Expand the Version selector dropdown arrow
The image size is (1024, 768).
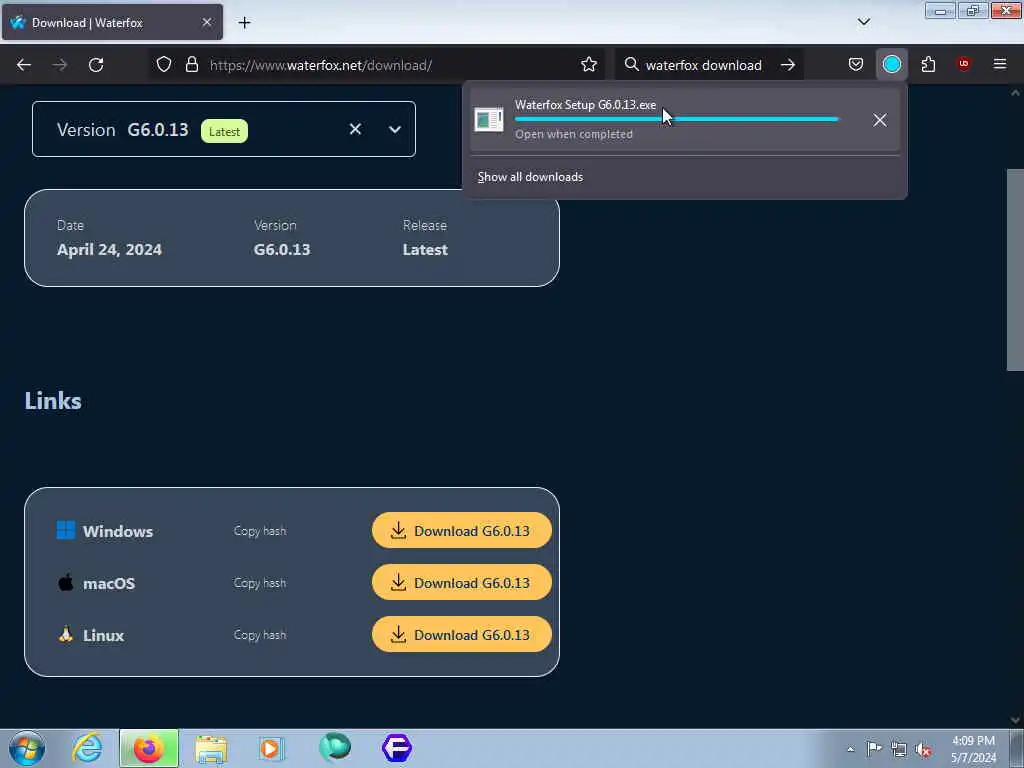tap(395, 129)
